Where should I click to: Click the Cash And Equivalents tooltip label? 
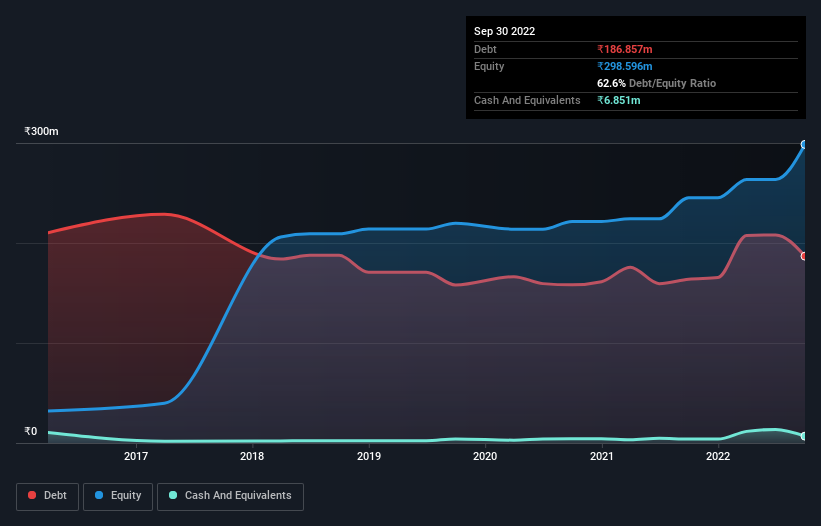pos(527,100)
